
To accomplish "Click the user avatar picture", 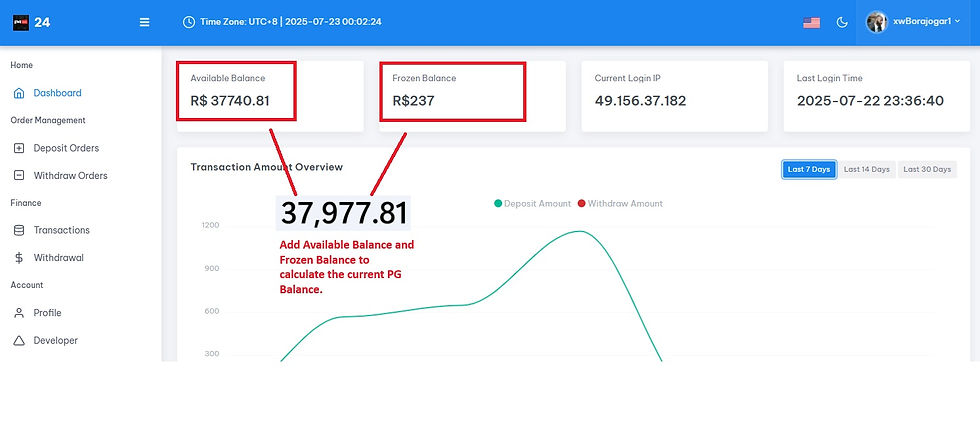I will 876,22.
